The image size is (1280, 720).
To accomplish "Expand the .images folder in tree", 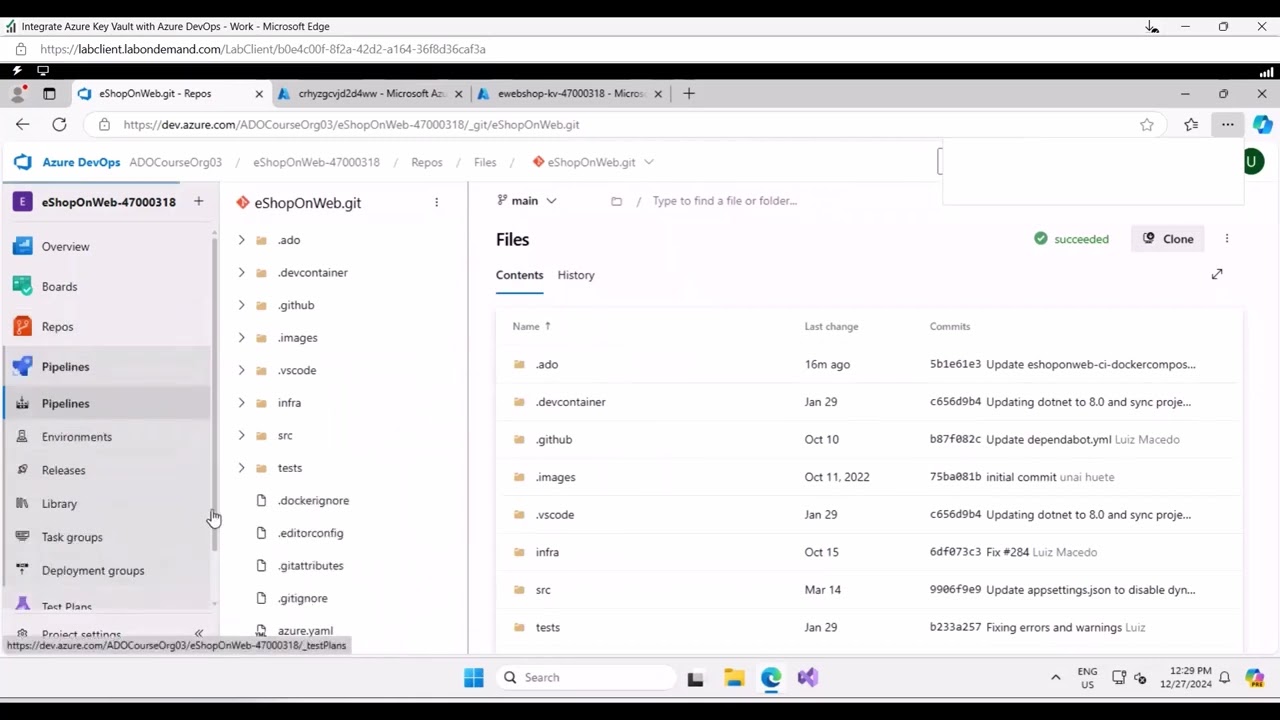I will click(x=241, y=337).
